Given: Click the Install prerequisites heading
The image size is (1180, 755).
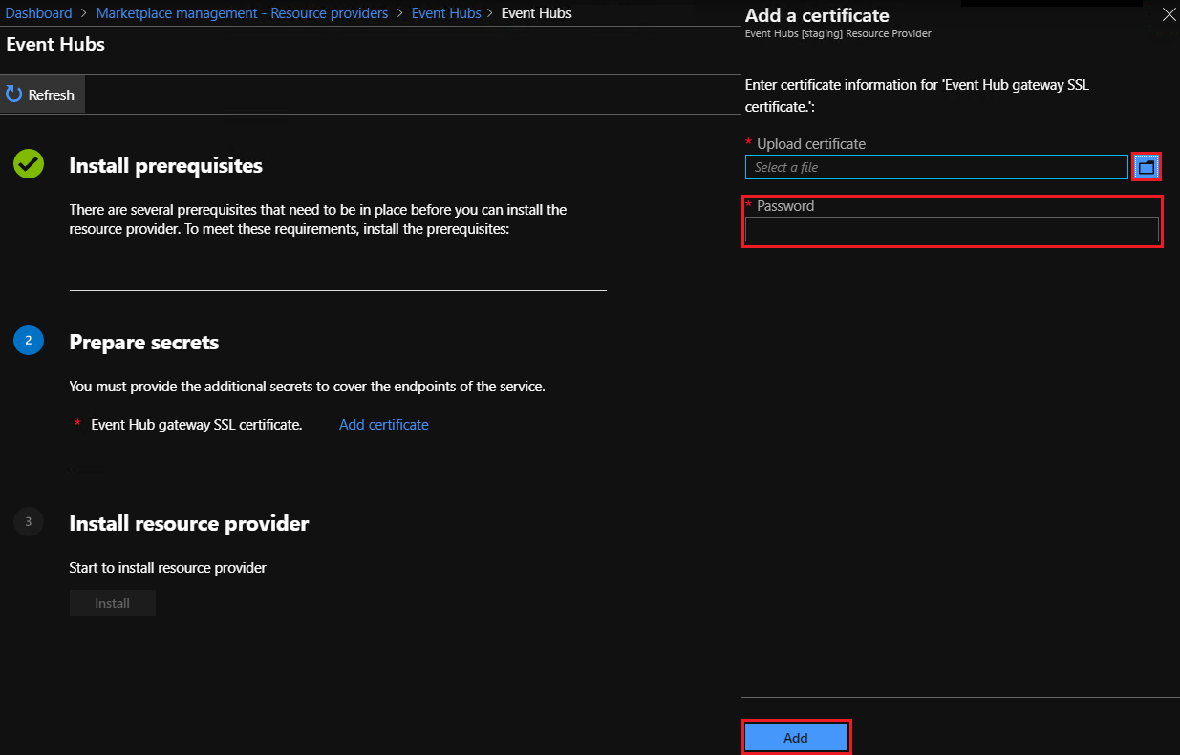Looking at the screenshot, I should 166,165.
